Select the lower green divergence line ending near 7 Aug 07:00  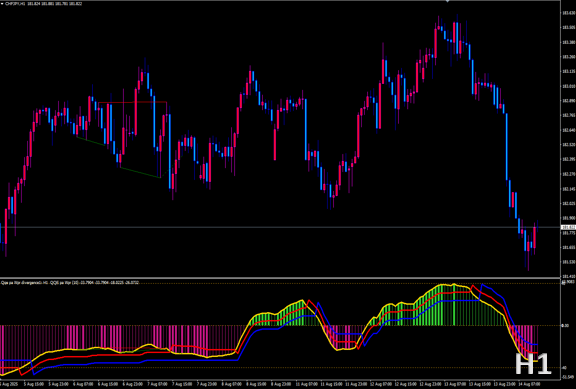coord(140,173)
